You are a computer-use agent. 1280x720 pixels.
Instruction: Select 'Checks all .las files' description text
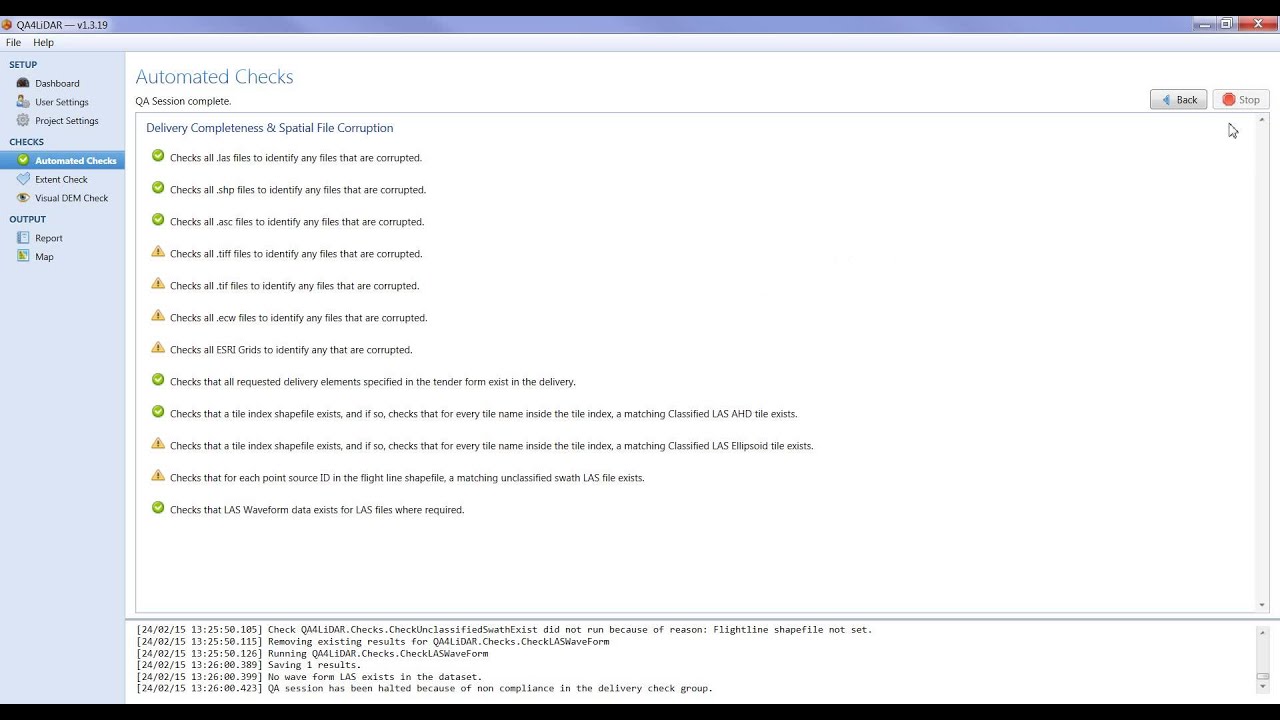point(296,158)
